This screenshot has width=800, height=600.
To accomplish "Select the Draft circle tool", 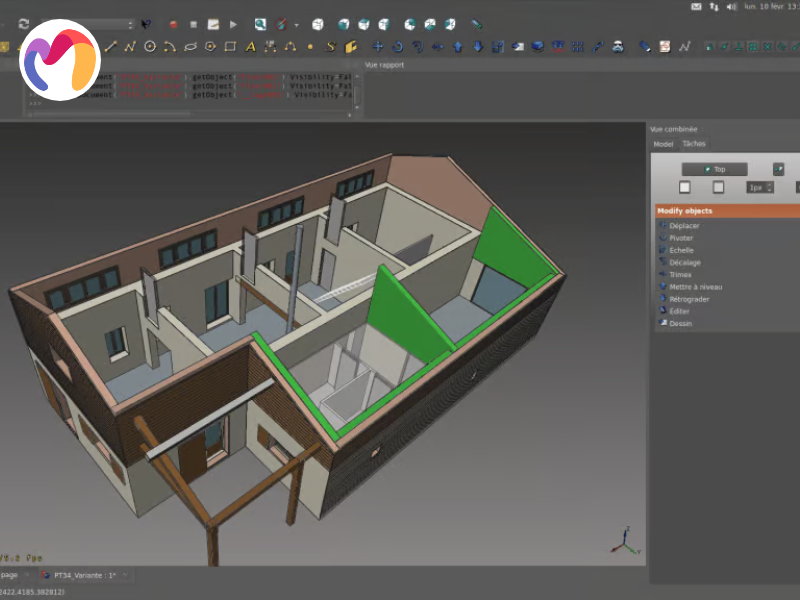I will point(150,46).
